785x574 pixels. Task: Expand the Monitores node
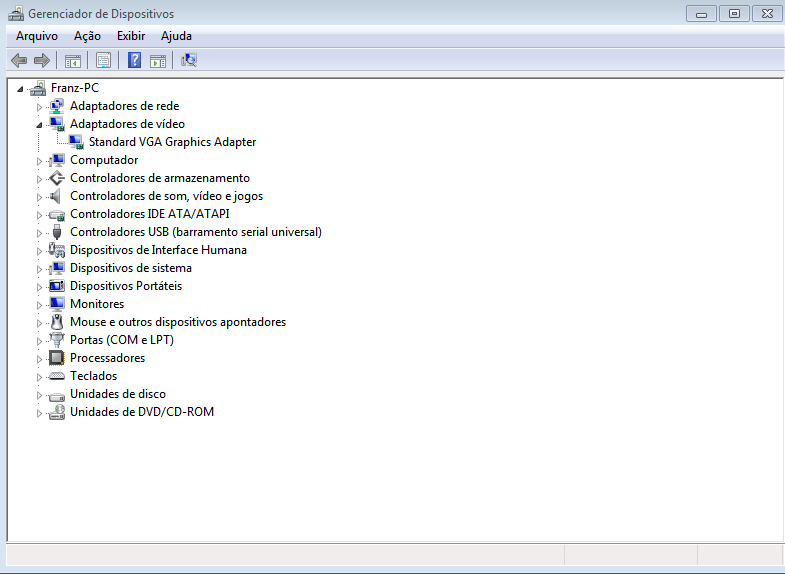click(x=39, y=305)
